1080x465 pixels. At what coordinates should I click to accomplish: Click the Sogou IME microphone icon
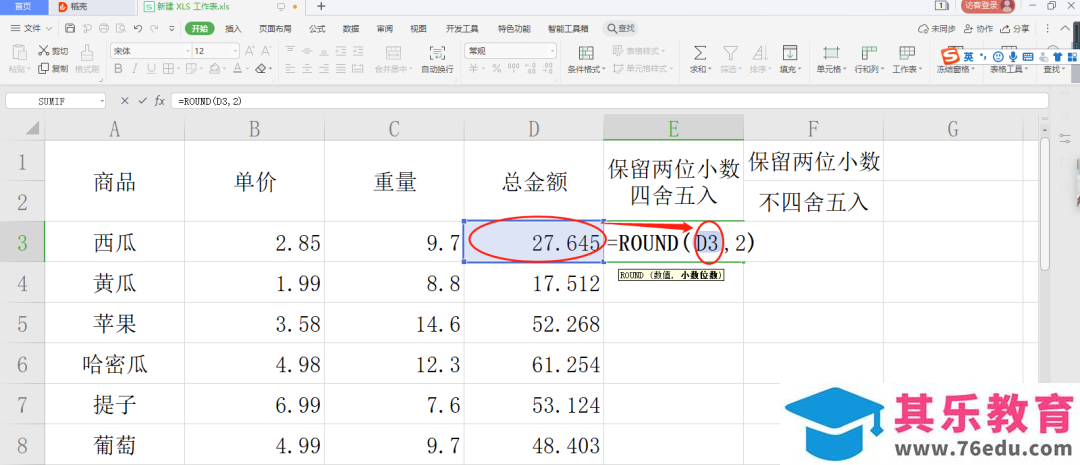(1012, 56)
